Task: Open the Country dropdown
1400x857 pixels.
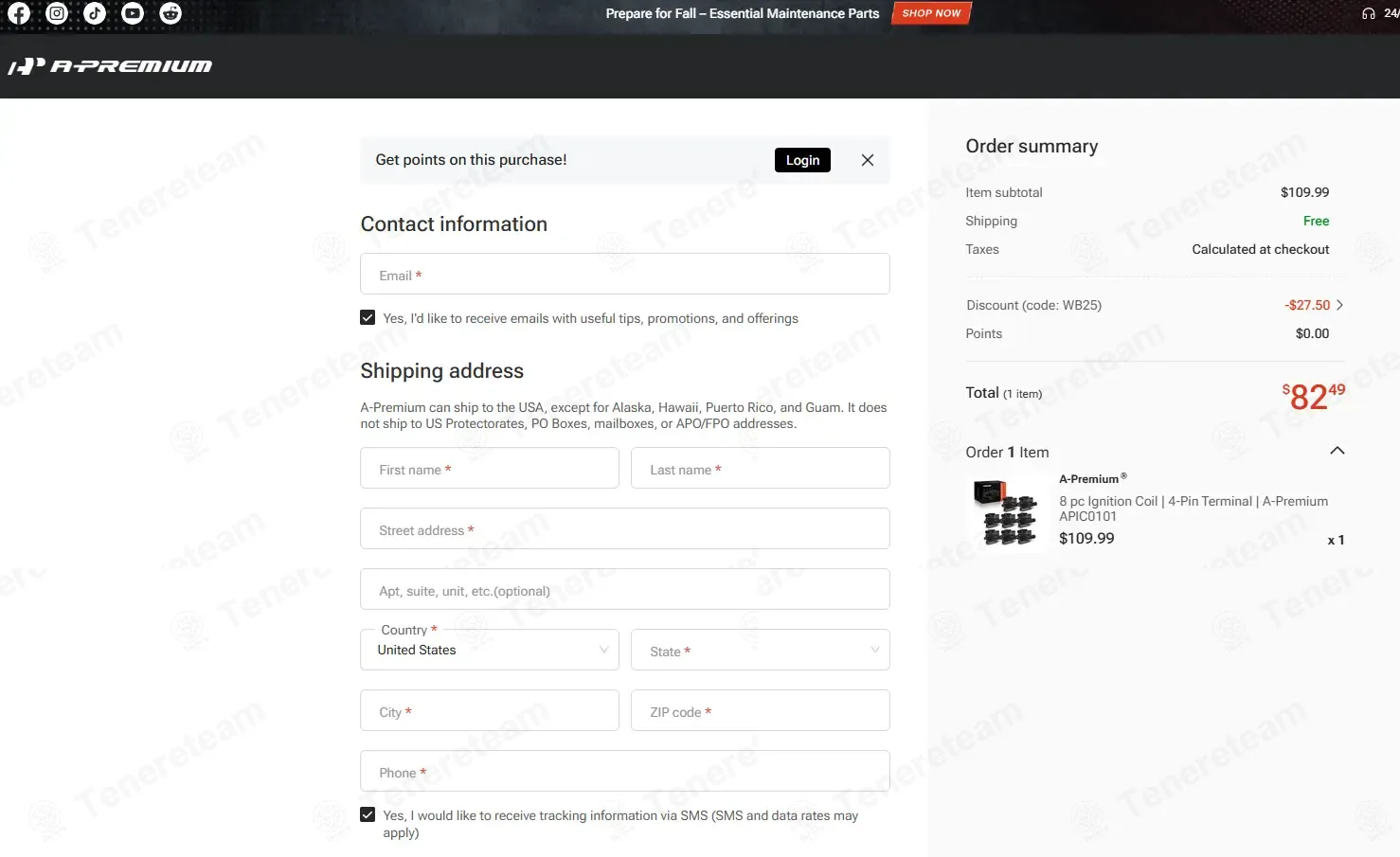Action: pos(490,650)
